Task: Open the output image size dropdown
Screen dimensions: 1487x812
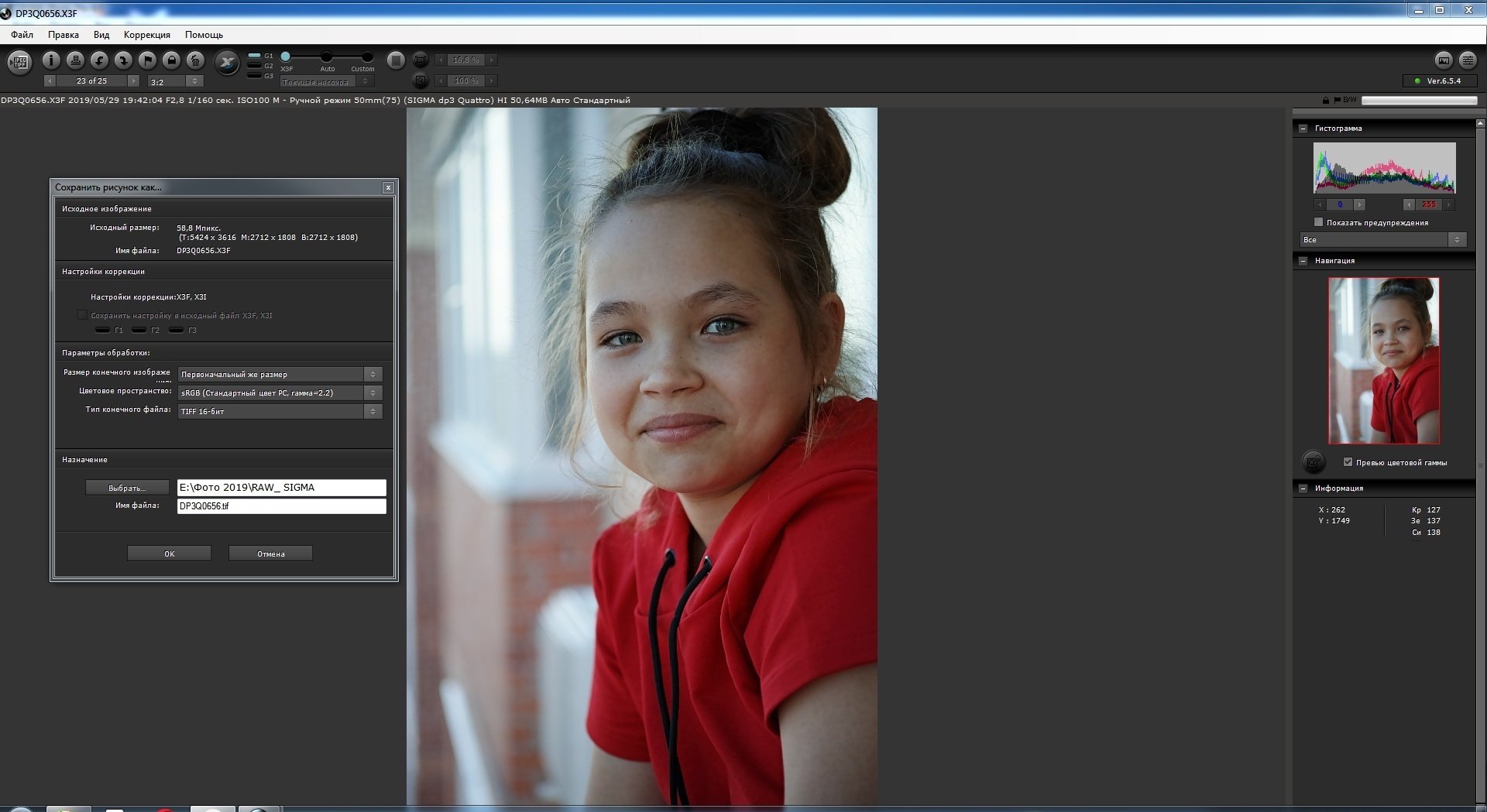Action: tap(373, 375)
